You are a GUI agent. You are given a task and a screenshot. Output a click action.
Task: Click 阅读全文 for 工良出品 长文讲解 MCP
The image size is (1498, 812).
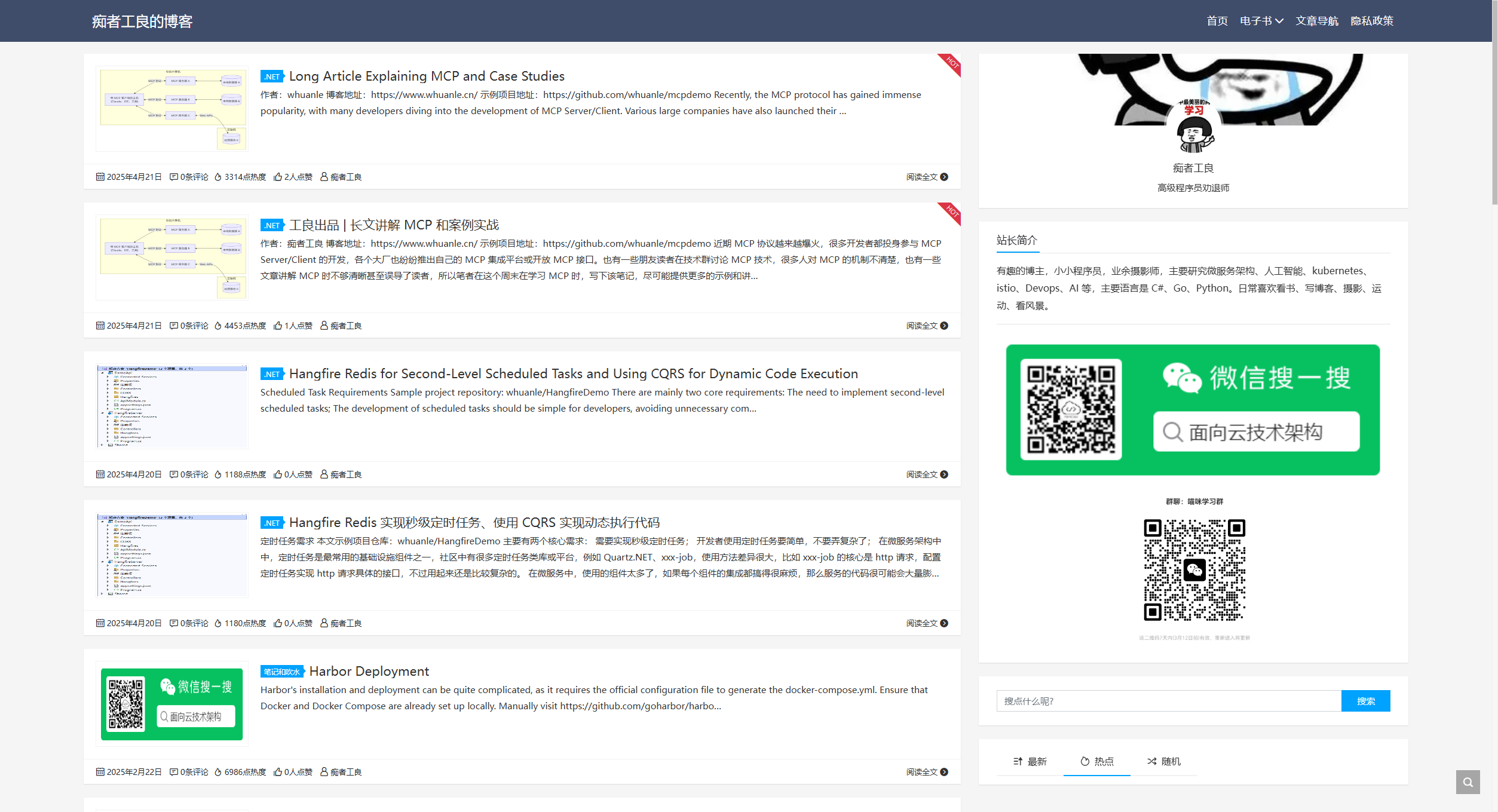tap(927, 326)
